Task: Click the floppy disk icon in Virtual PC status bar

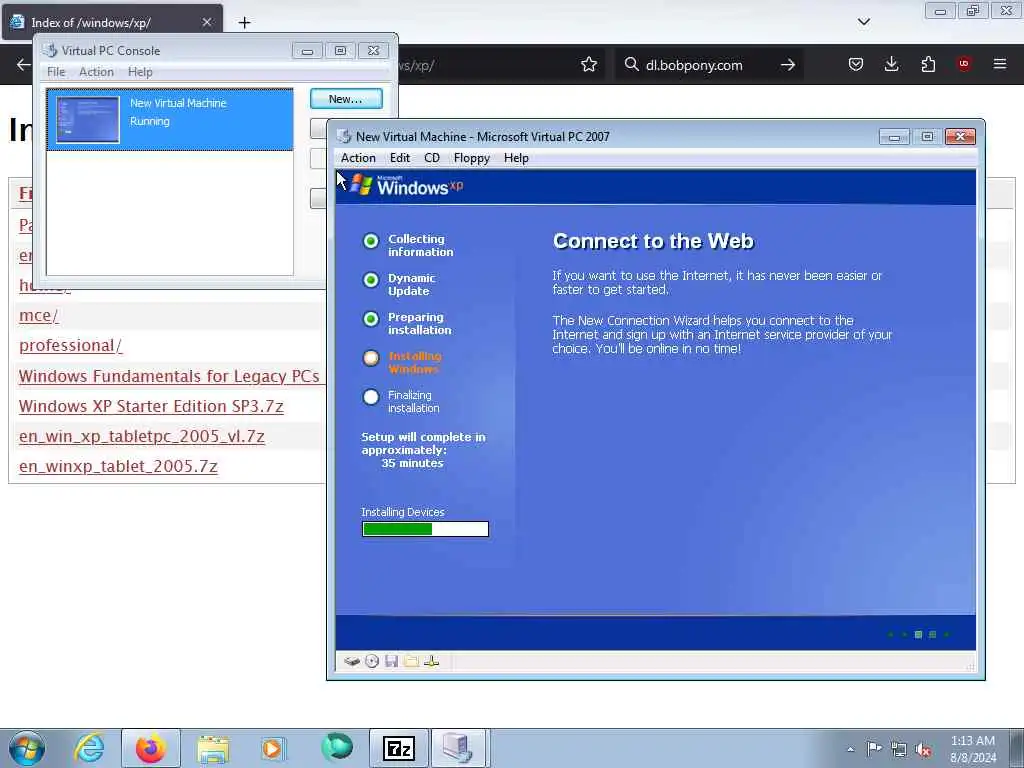Action: tap(391, 662)
